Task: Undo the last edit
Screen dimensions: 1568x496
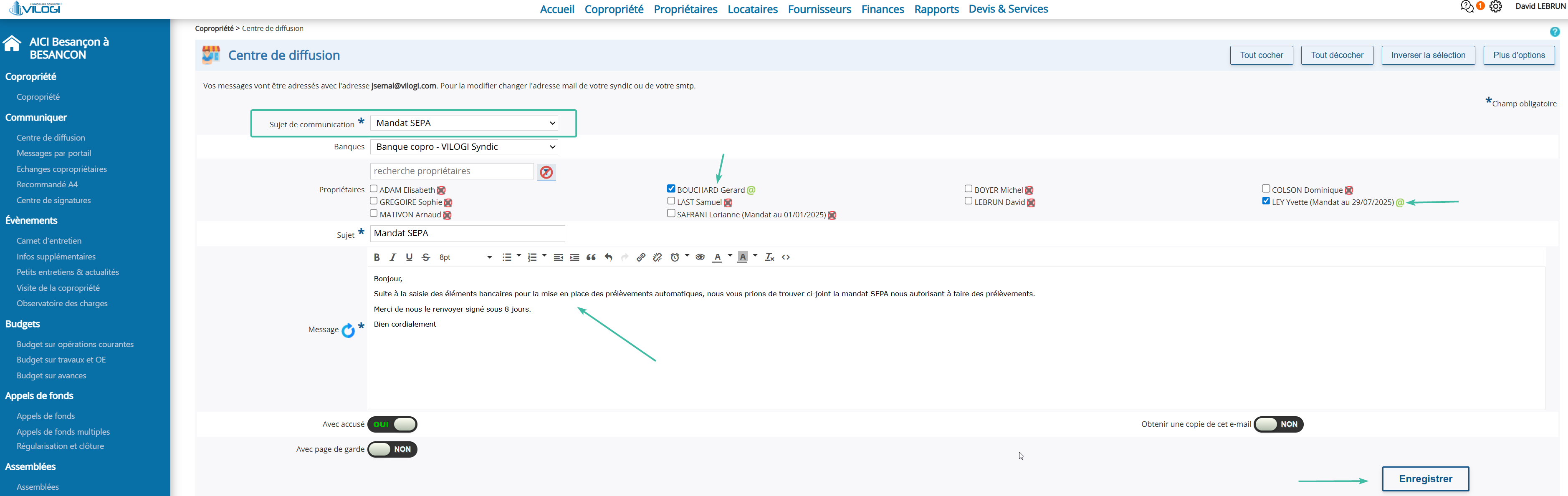Action: click(608, 257)
